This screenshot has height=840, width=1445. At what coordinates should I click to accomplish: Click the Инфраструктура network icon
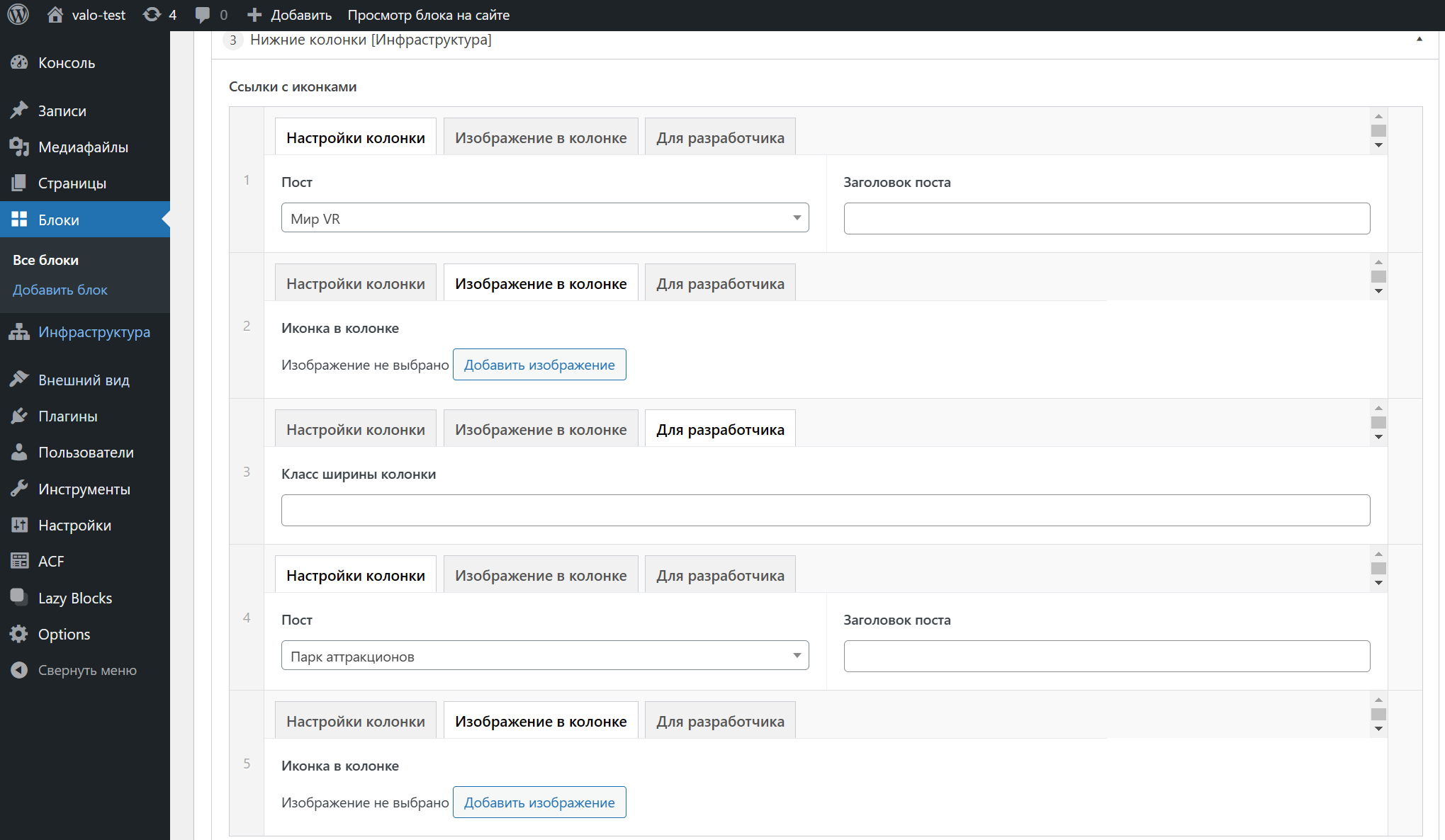coord(19,331)
